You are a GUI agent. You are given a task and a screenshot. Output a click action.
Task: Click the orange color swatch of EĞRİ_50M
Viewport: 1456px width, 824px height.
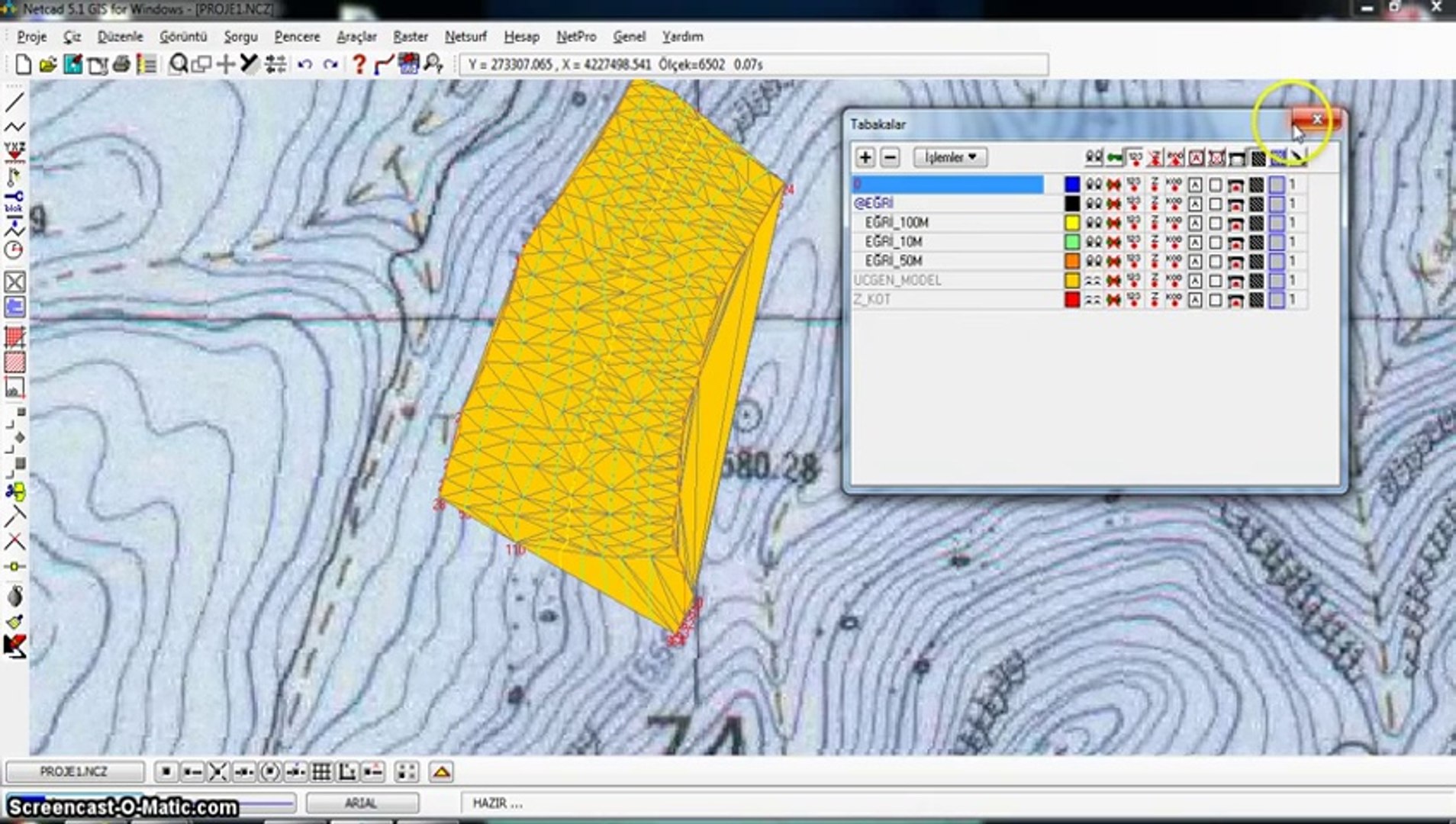1071,261
